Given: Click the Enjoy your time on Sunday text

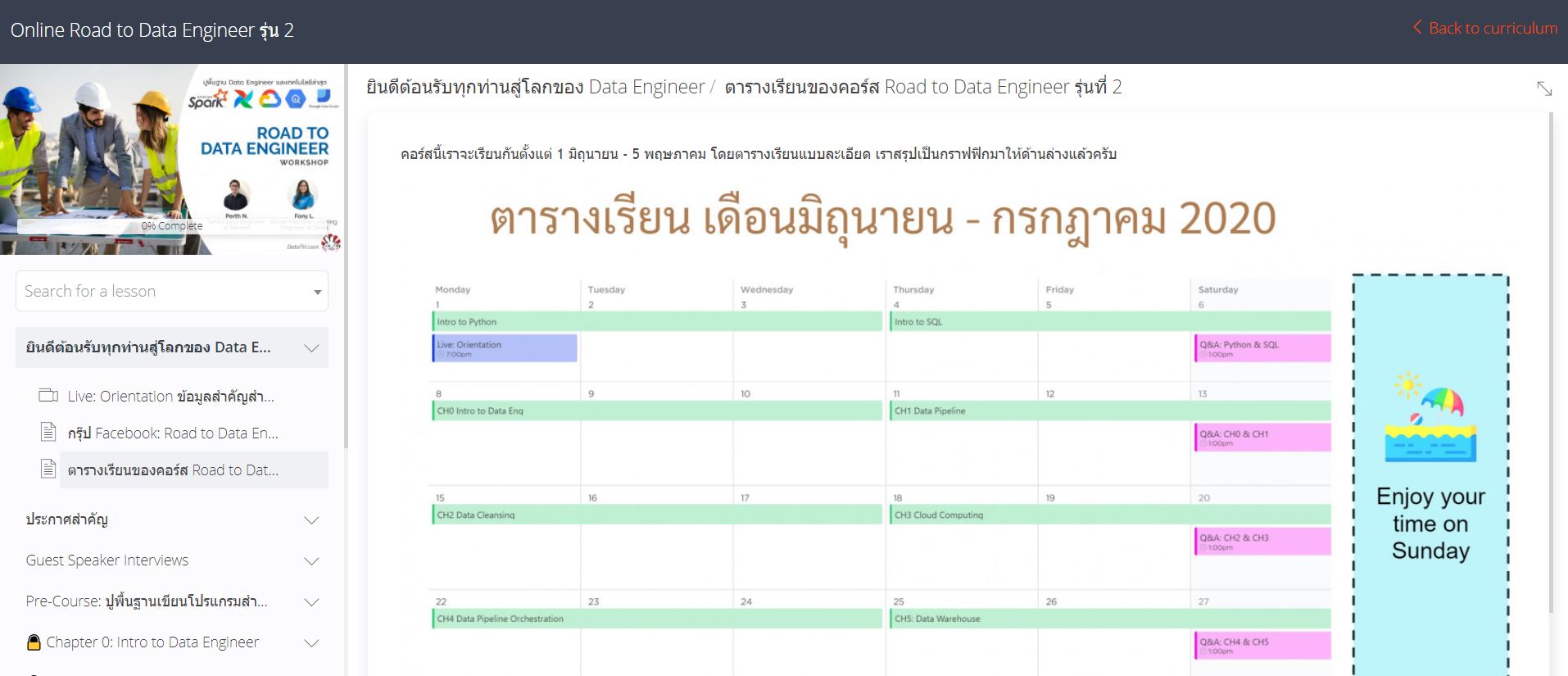Looking at the screenshot, I should [1430, 524].
